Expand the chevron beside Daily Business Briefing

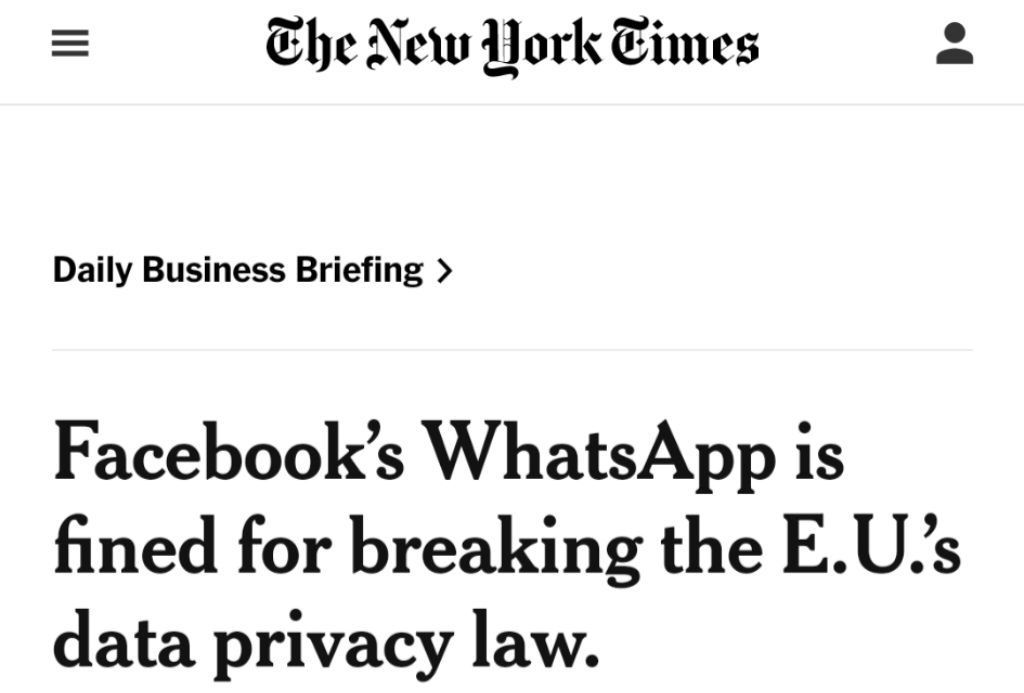point(445,271)
